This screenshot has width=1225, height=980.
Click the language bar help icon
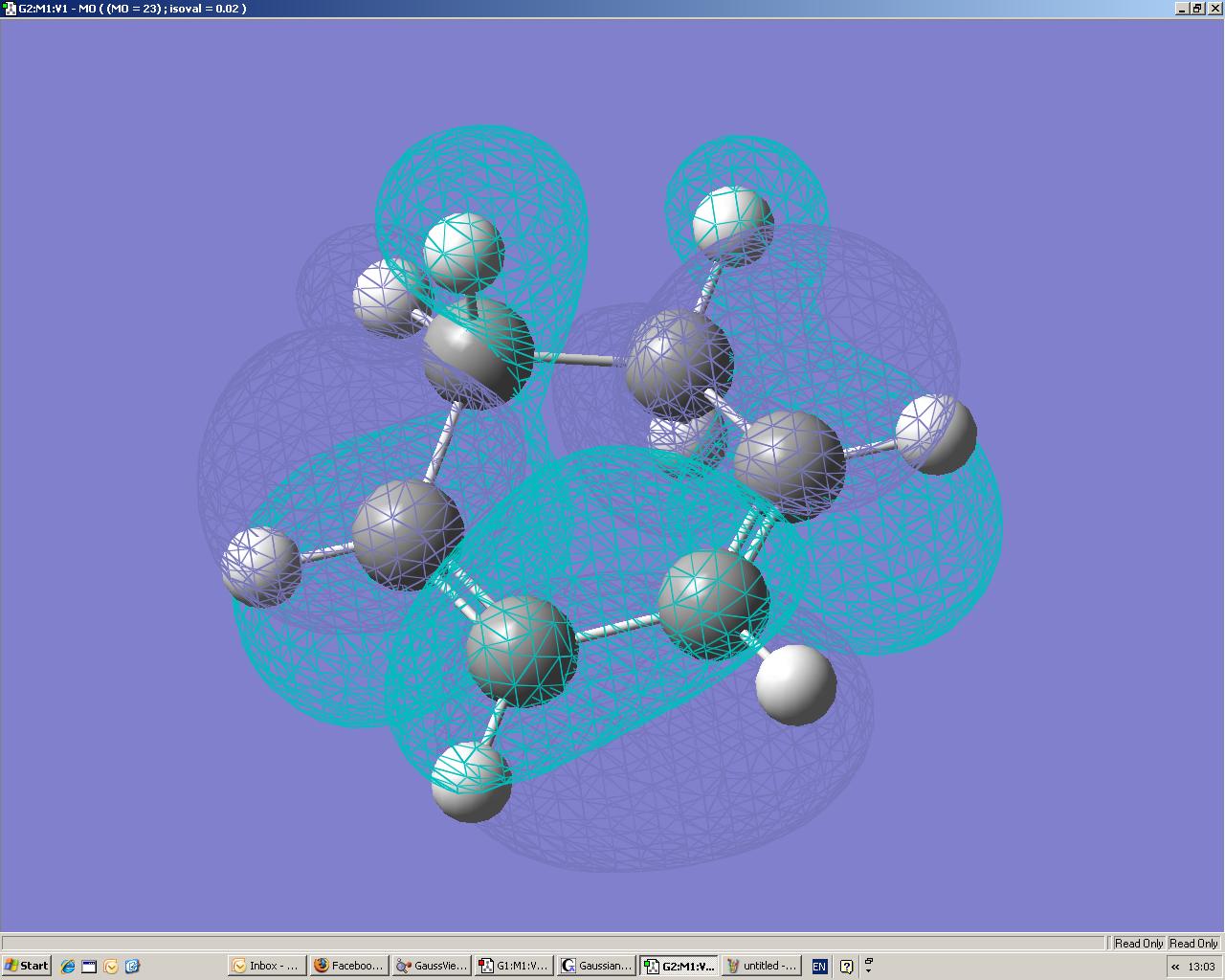[x=846, y=967]
